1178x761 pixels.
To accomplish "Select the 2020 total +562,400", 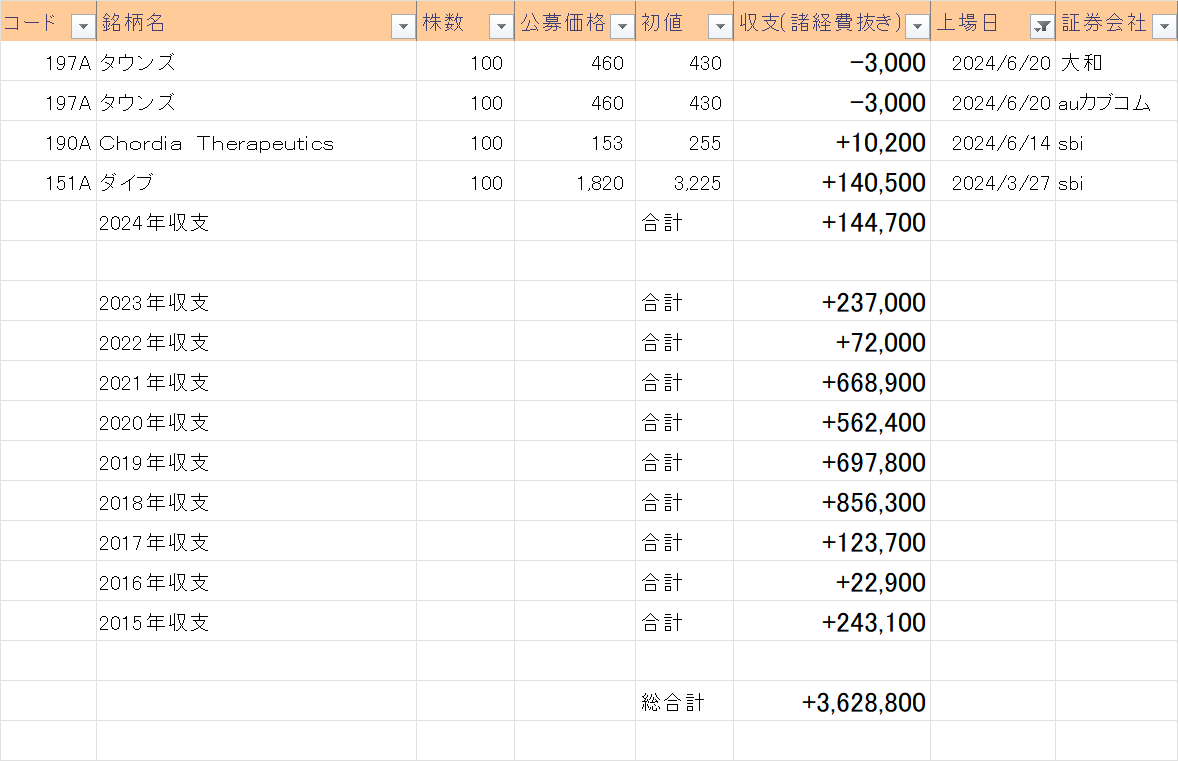I will [x=832, y=422].
